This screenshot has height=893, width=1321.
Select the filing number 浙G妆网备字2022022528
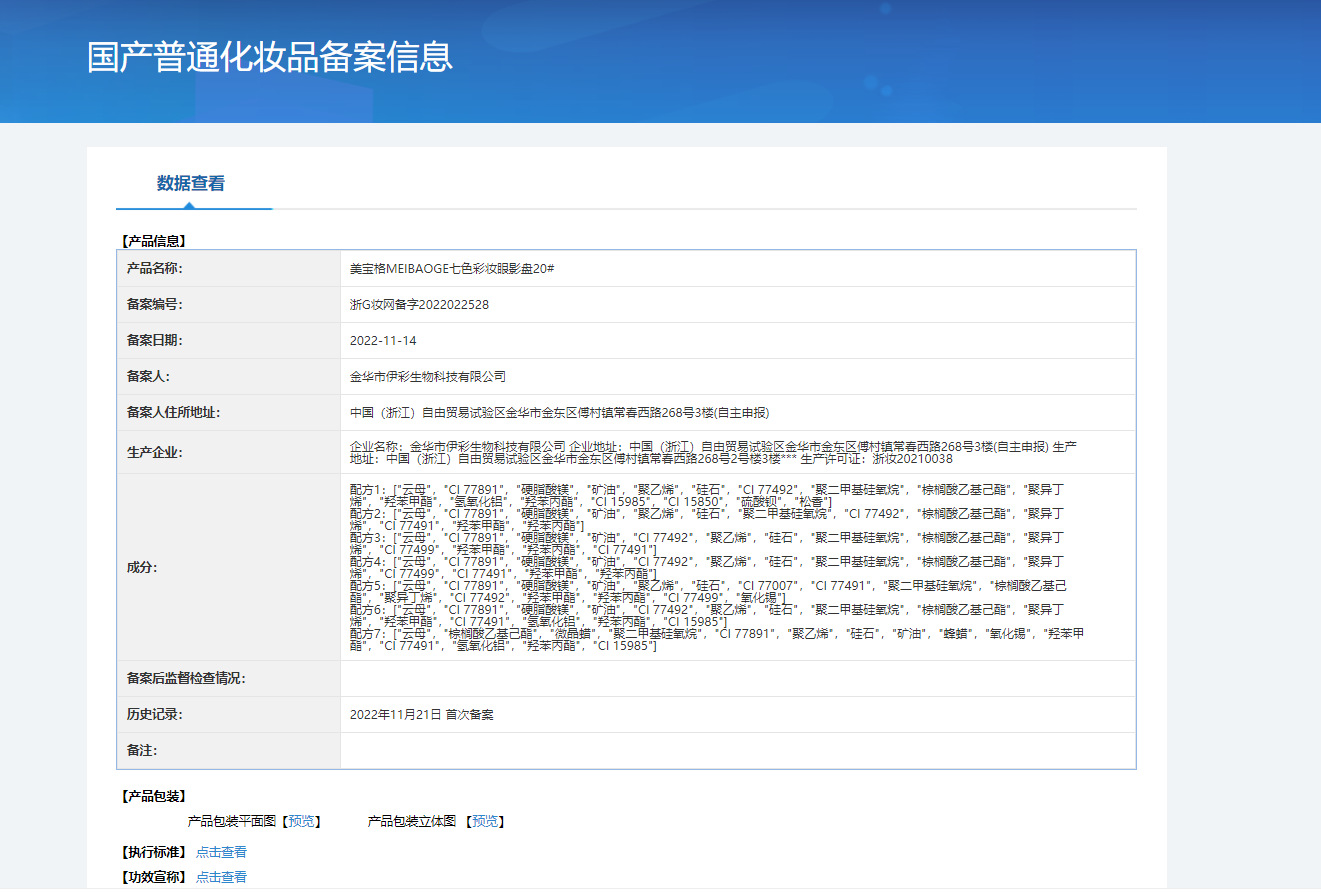(419, 305)
